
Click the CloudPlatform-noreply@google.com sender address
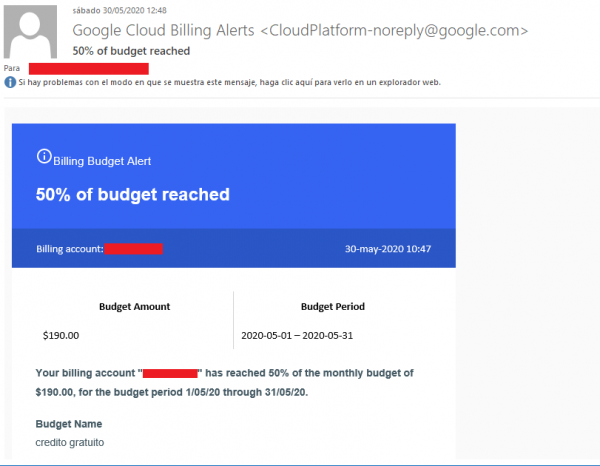click(394, 30)
